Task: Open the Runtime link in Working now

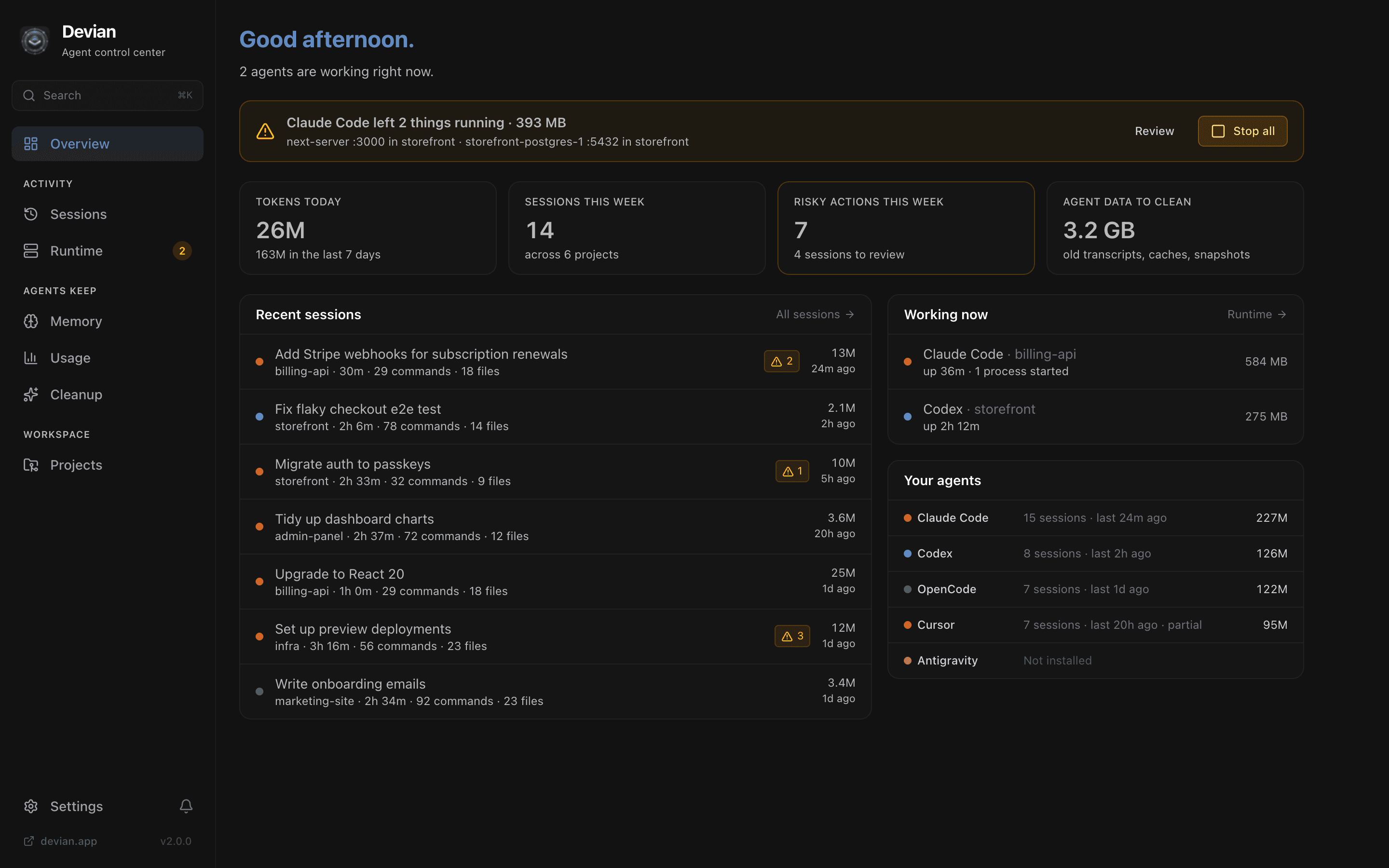Action: [x=1257, y=314]
